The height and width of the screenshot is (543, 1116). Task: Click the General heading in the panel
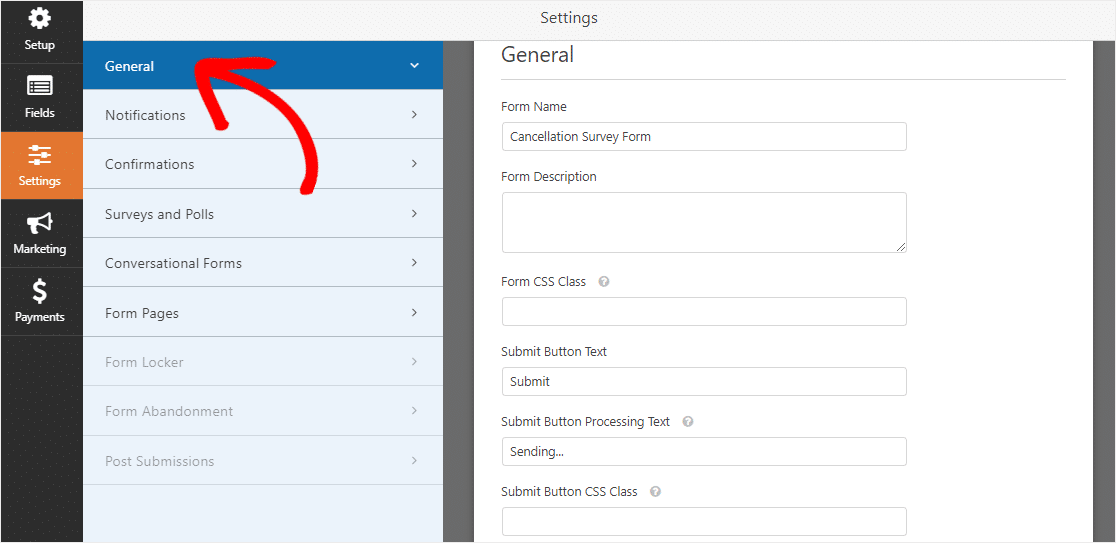(537, 55)
